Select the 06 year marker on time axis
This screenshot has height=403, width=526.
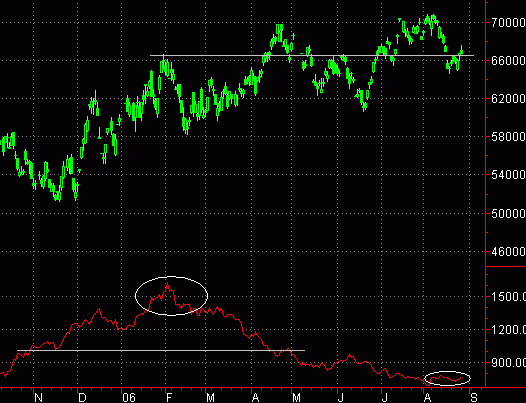[x=128, y=398]
